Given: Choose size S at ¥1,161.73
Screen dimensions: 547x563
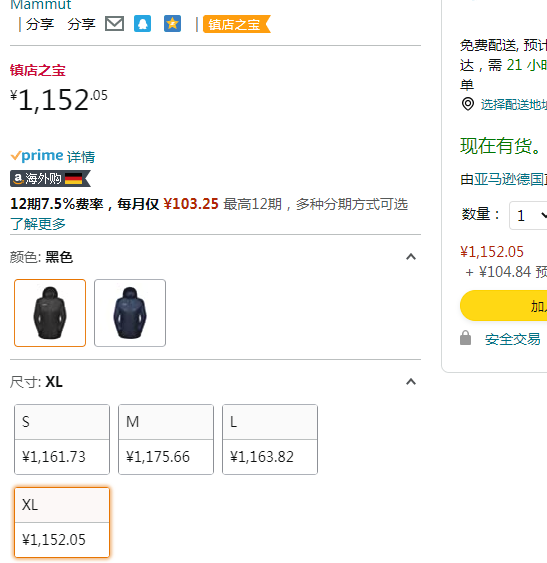Looking at the screenshot, I should (x=62, y=439).
